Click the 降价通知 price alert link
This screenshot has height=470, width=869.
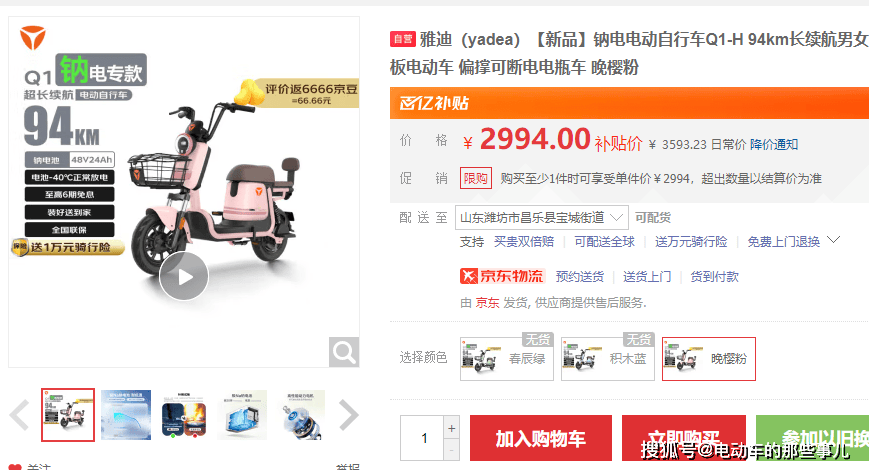pyautogui.click(x=774, y=145)
